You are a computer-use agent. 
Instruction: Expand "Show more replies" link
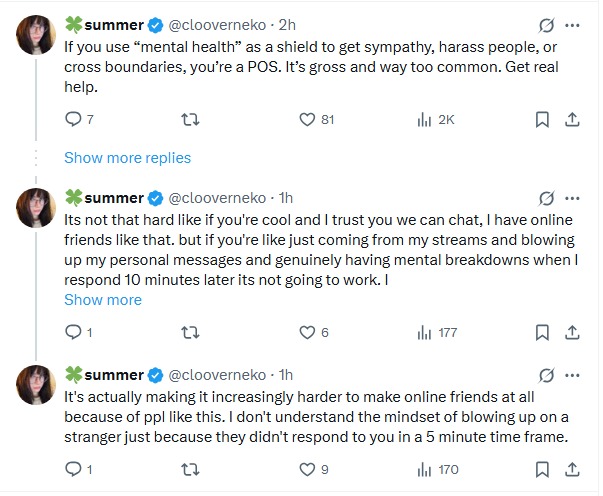[x=127, y=158]
